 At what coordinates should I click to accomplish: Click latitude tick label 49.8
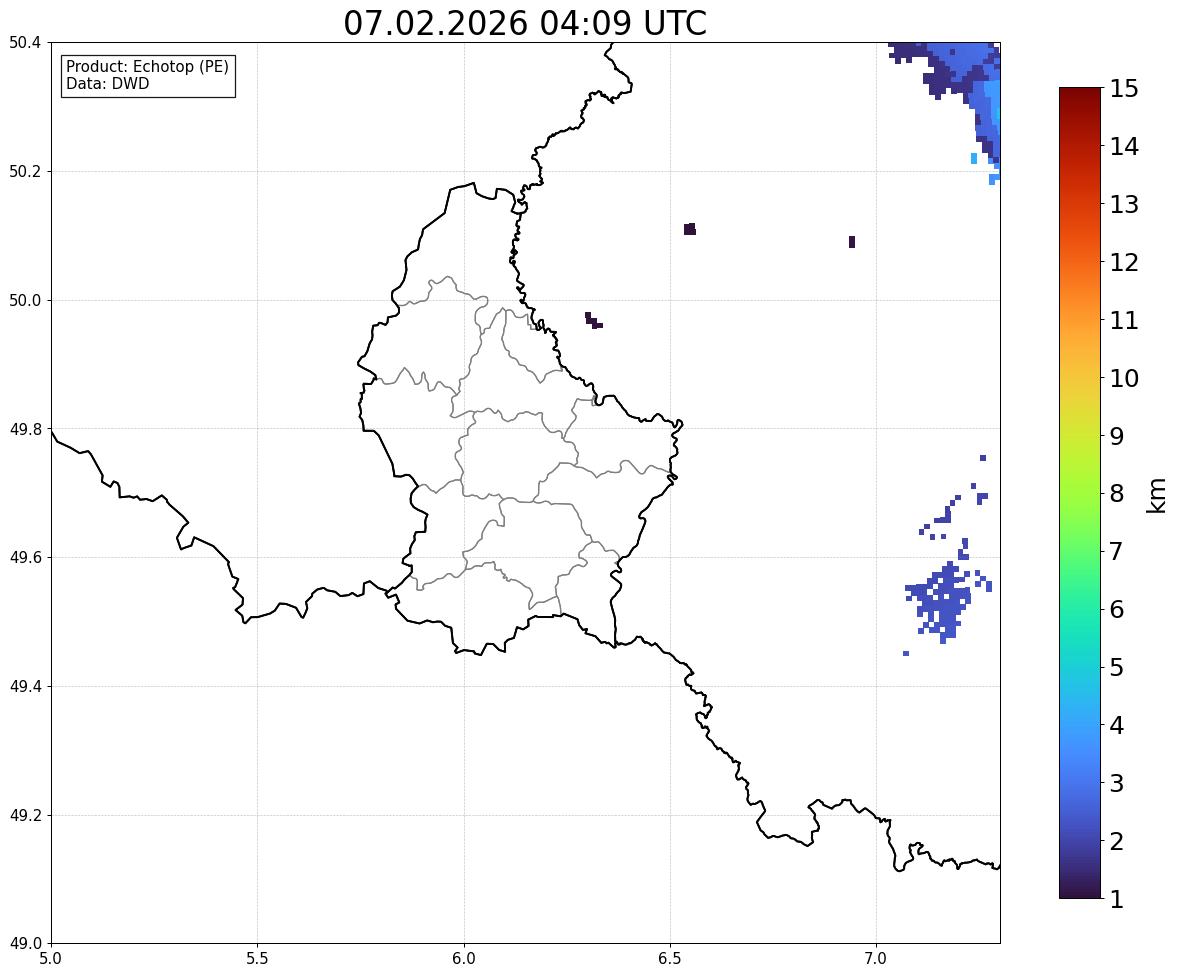[25, 429]
